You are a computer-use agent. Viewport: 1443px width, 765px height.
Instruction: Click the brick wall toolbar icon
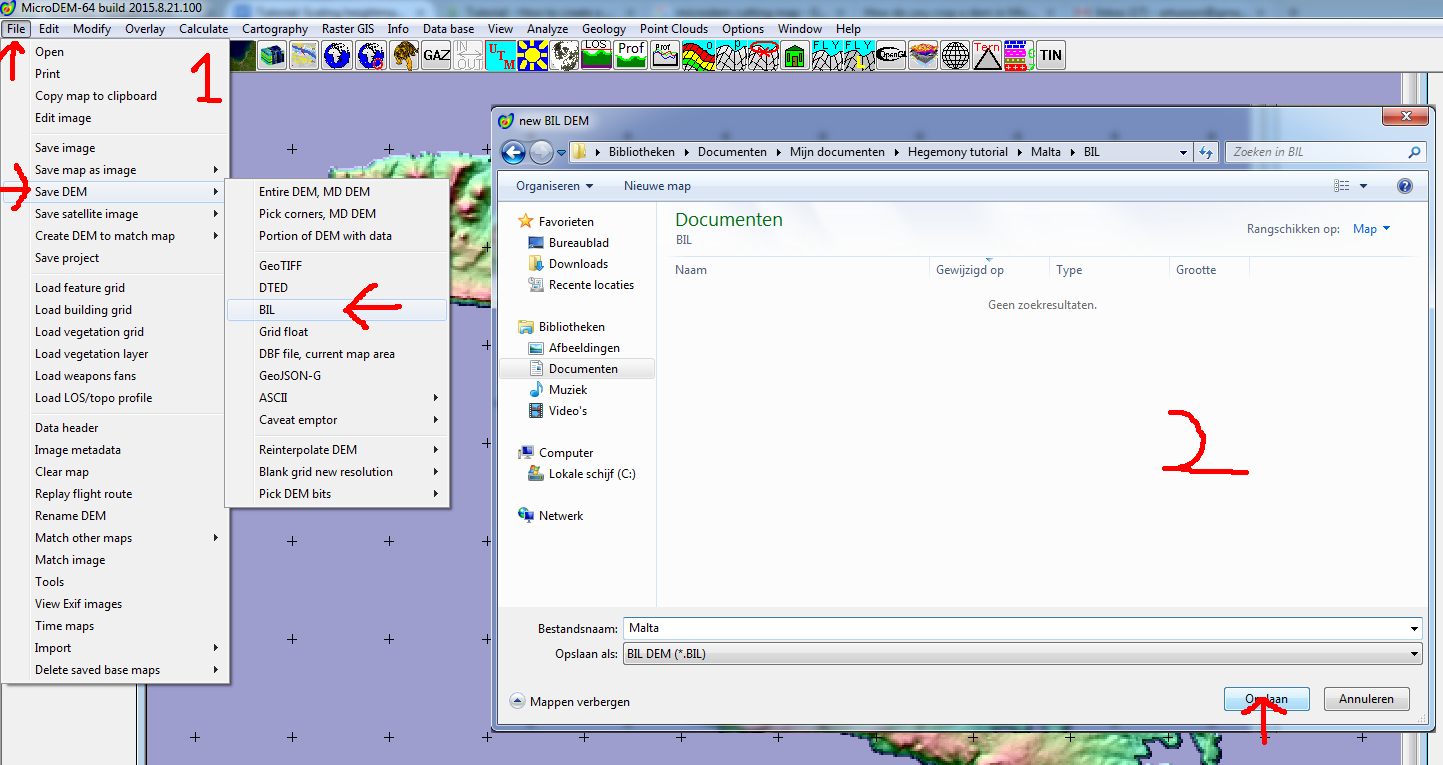1018,55
